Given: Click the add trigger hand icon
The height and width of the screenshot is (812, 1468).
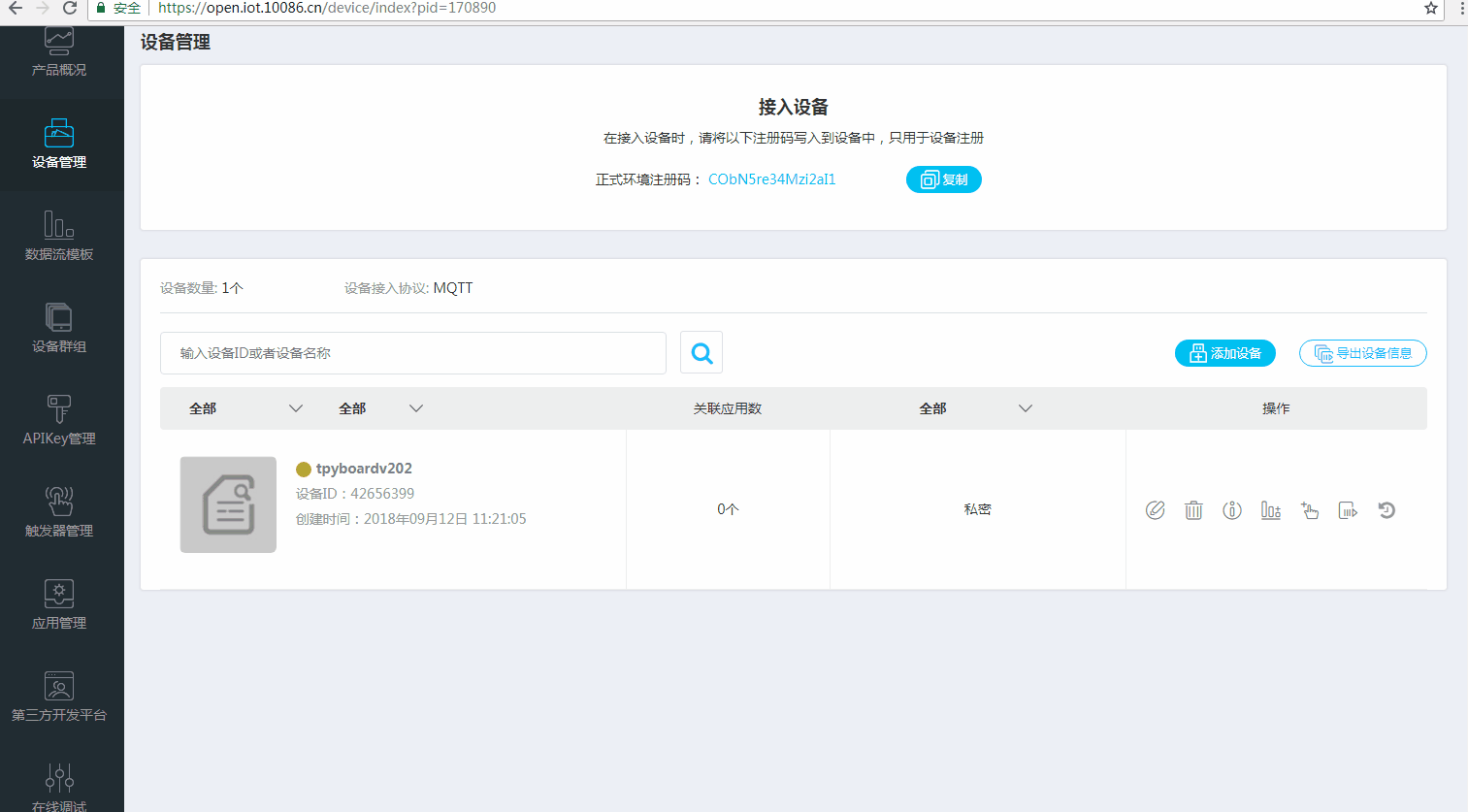Looking at the screenshot, I should [1310, 510].
